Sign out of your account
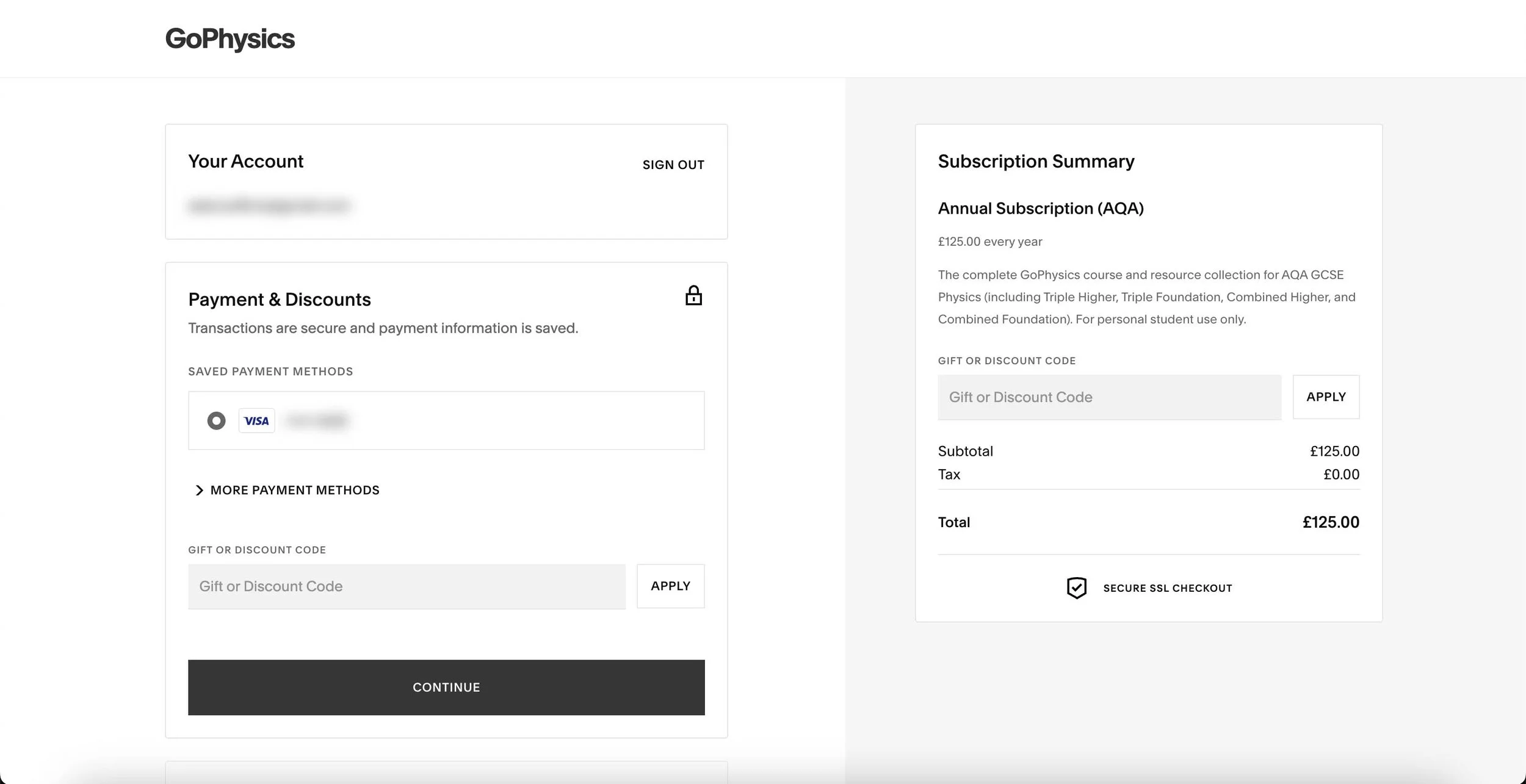This screenshot has height=784, width=1526. 673,165
